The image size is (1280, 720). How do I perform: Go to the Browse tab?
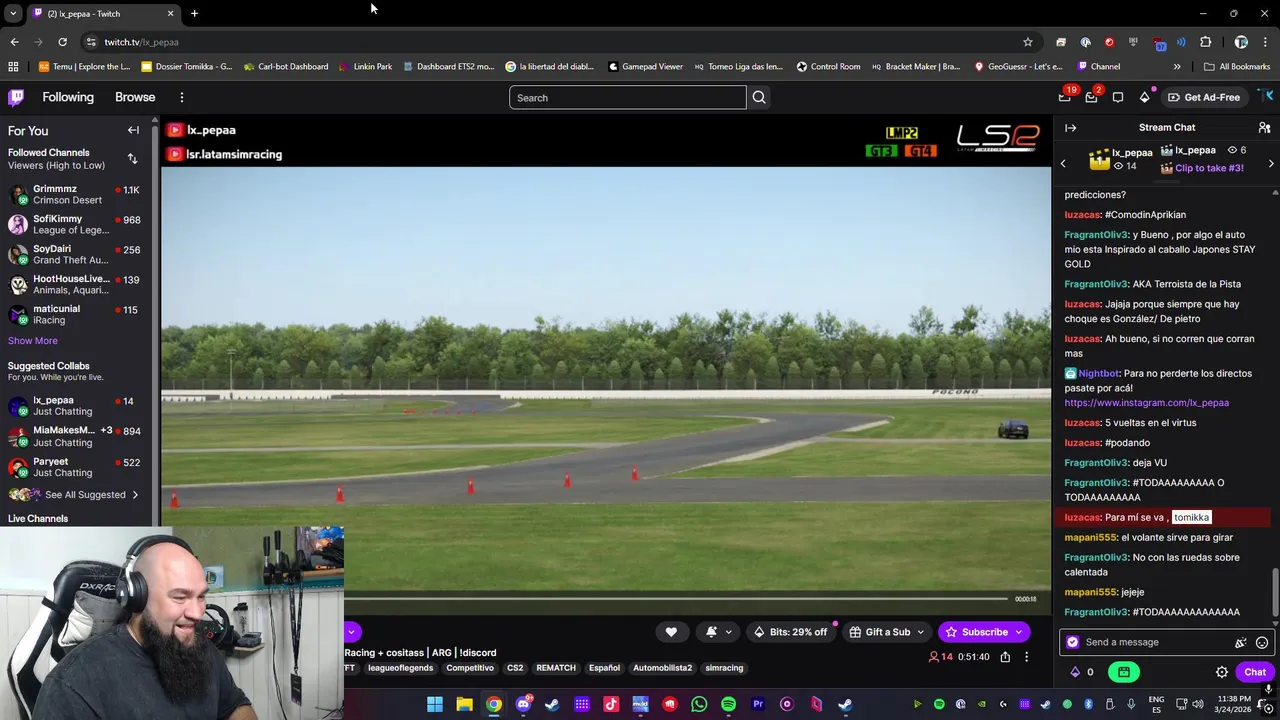pyautogui.click(x=135, y=97)
